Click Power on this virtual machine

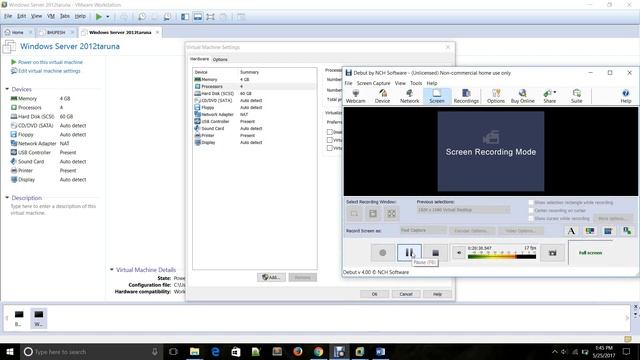click(x=50, y=62)
